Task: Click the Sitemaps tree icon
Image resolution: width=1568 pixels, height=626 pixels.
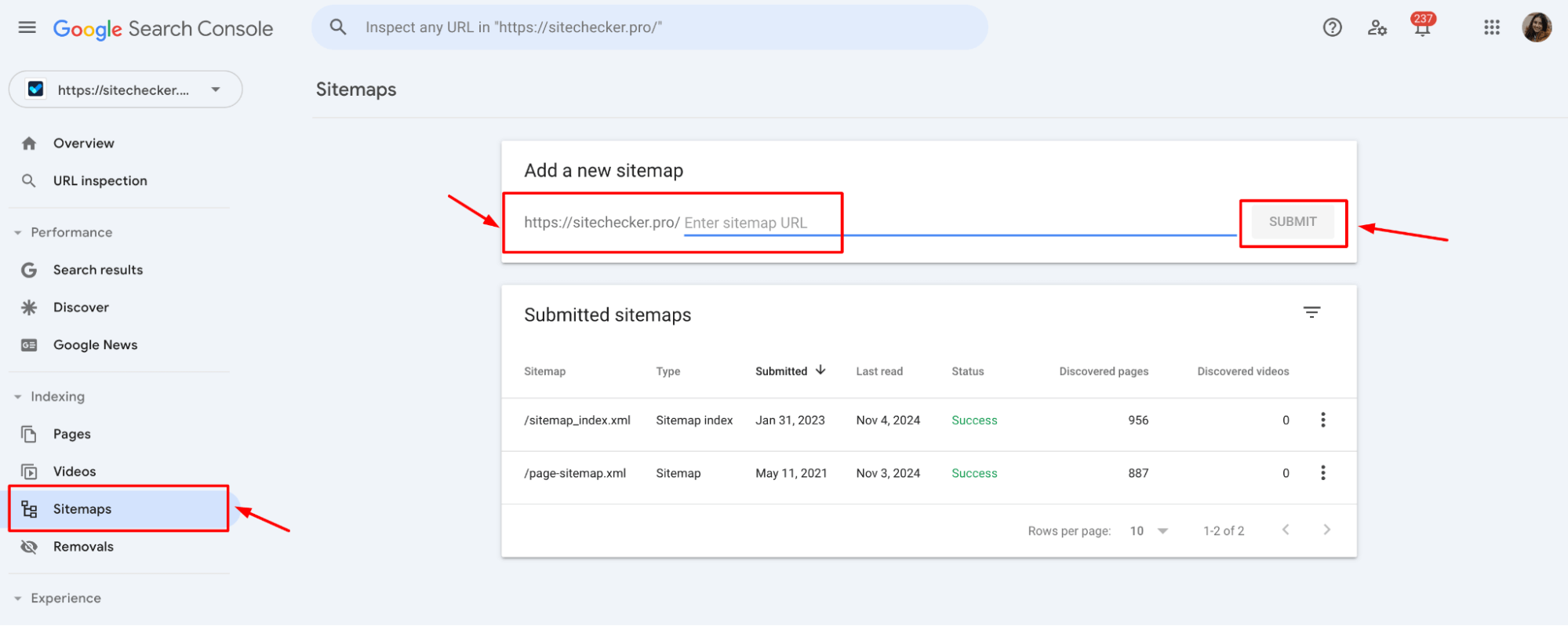Action: click(29, 509)
